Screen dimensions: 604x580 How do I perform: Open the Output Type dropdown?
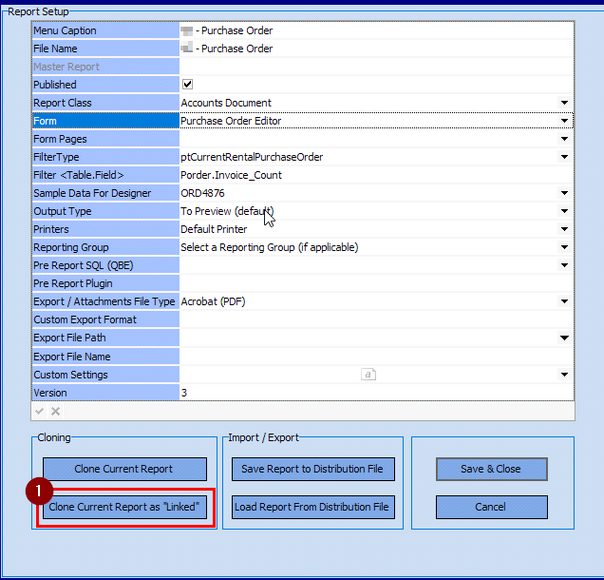[564, 211]
